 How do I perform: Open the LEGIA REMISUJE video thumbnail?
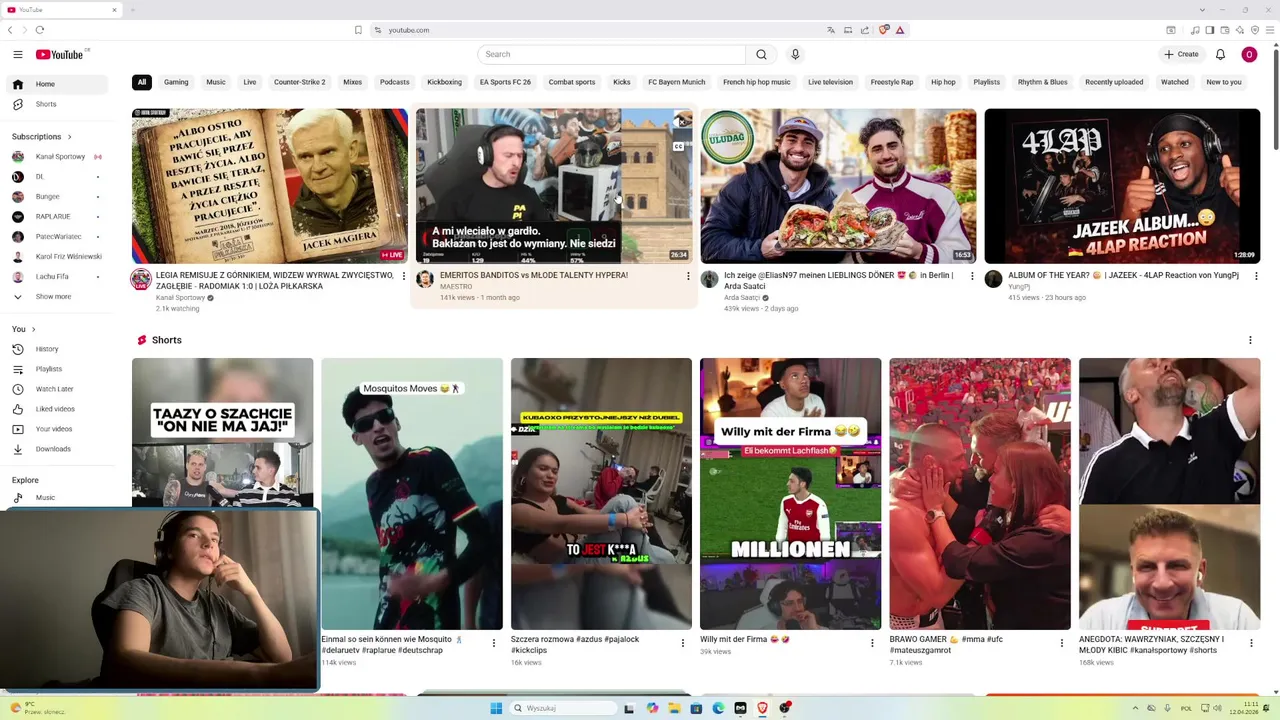(x=270, y=186)
